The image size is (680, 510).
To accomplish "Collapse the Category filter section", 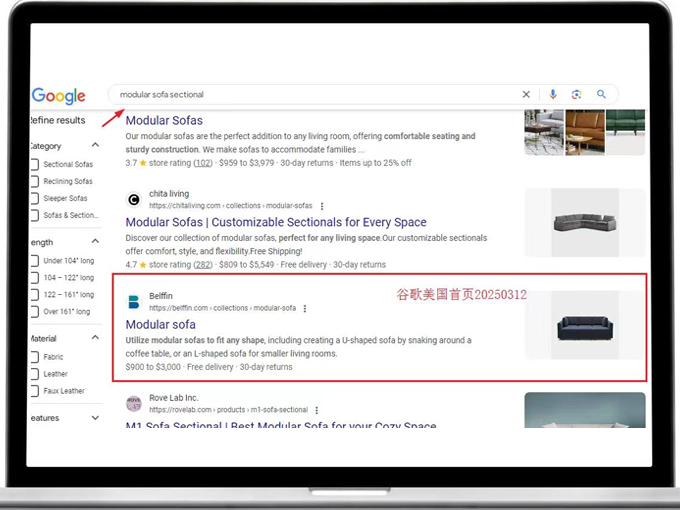I will pyautogui.click(x=95, y=145).
